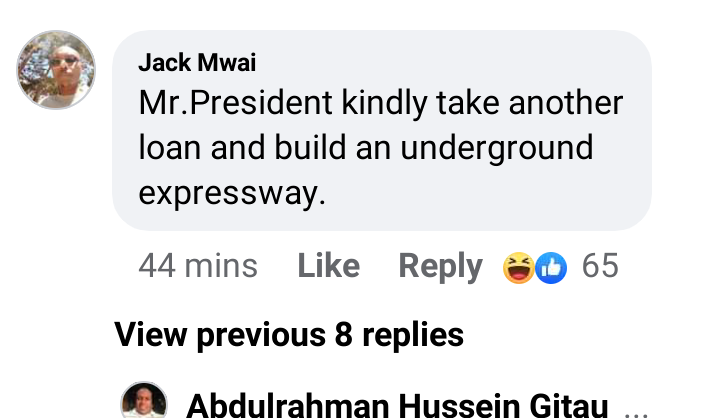Visit Jack Mwai's profile via his name
Screen dimensions: 720x418
197,62
